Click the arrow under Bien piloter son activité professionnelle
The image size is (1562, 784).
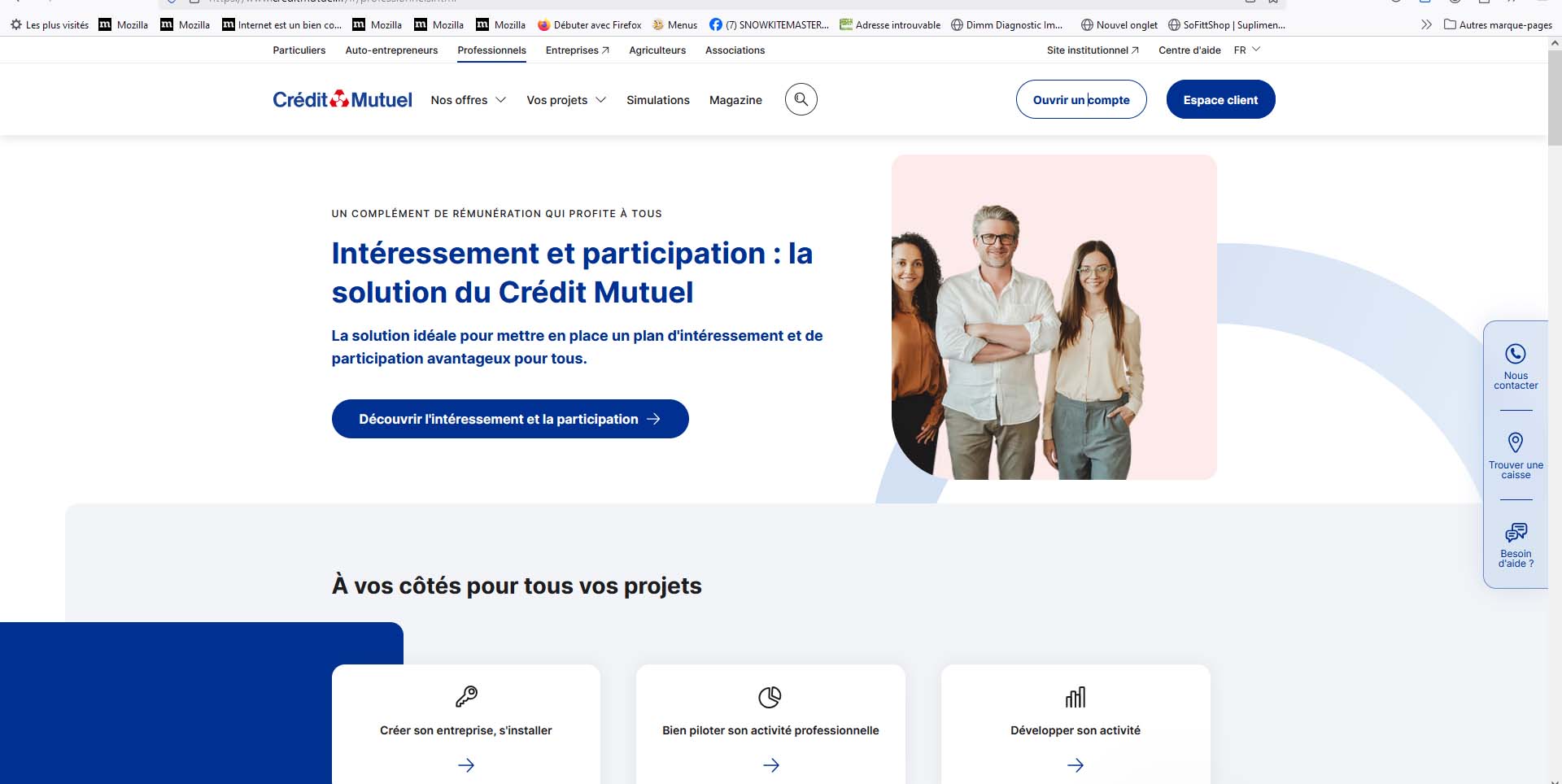771,765
